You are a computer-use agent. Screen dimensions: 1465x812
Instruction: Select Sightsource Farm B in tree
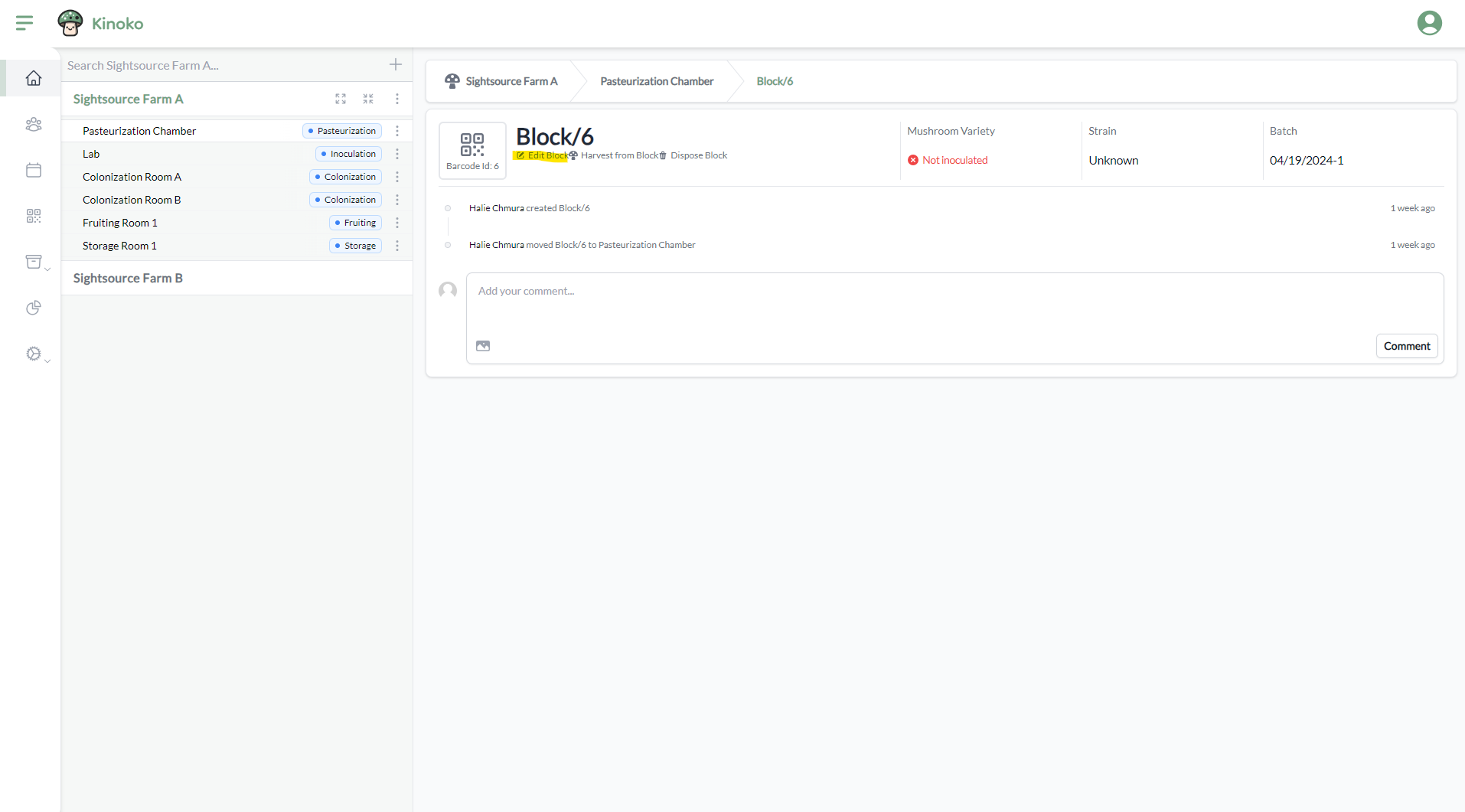pyautogui.click(x=128, y=278)
